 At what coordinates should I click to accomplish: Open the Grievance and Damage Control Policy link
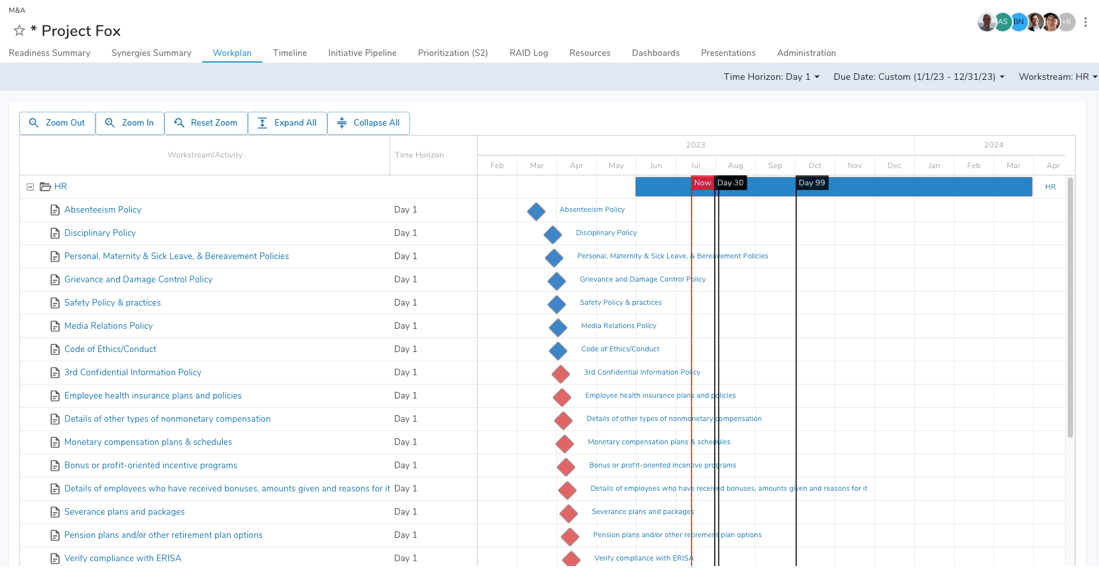pyautogui.click(x=138, y=280)
